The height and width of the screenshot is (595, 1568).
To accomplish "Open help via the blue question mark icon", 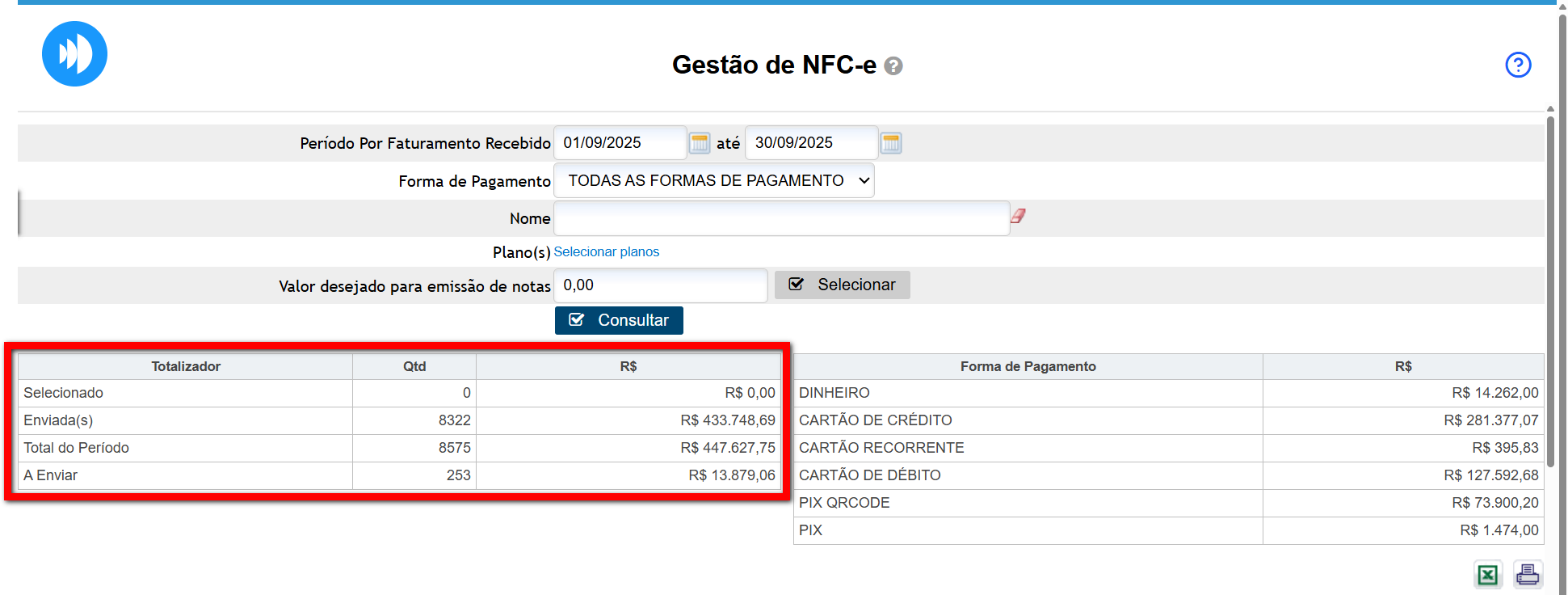I will pyautogui.click(x=1517, y=65).
